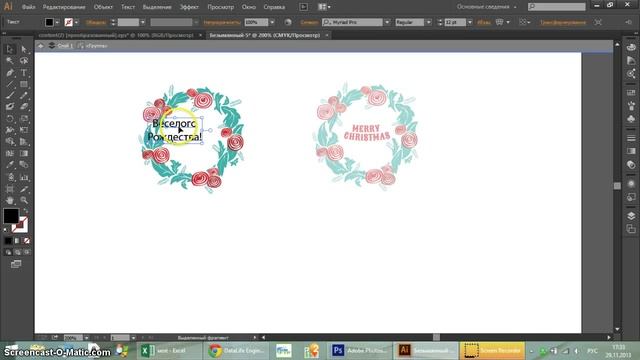This screenshot has width=640, height=360.
Task: Open the Layers panel icon
Action: [x=631, y=216]
